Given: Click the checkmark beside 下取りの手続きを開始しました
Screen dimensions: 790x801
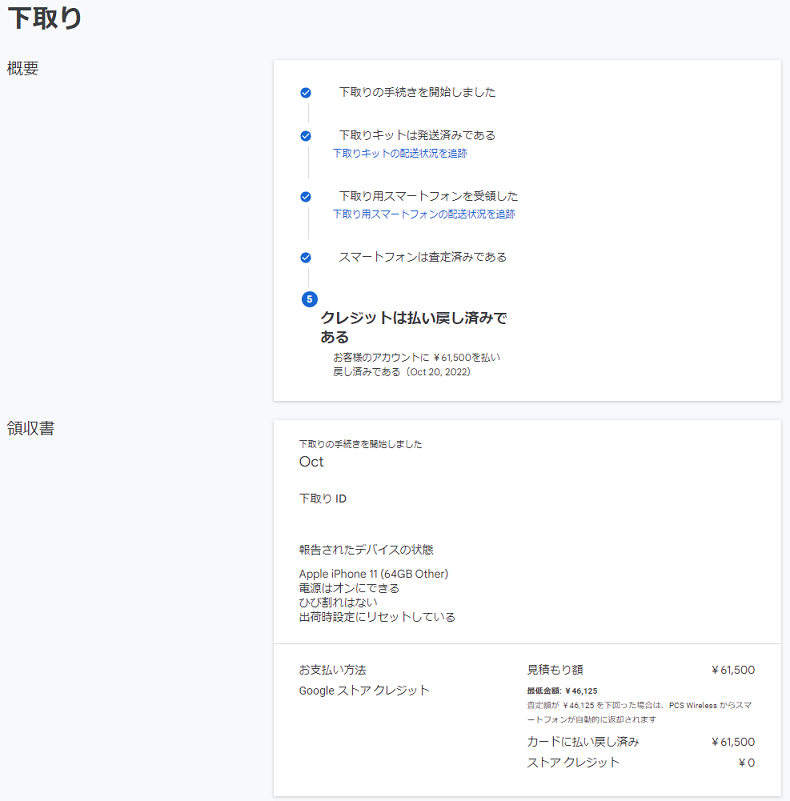Looking at the screenshot, I should pyautogui.click(x=306, y=92).
